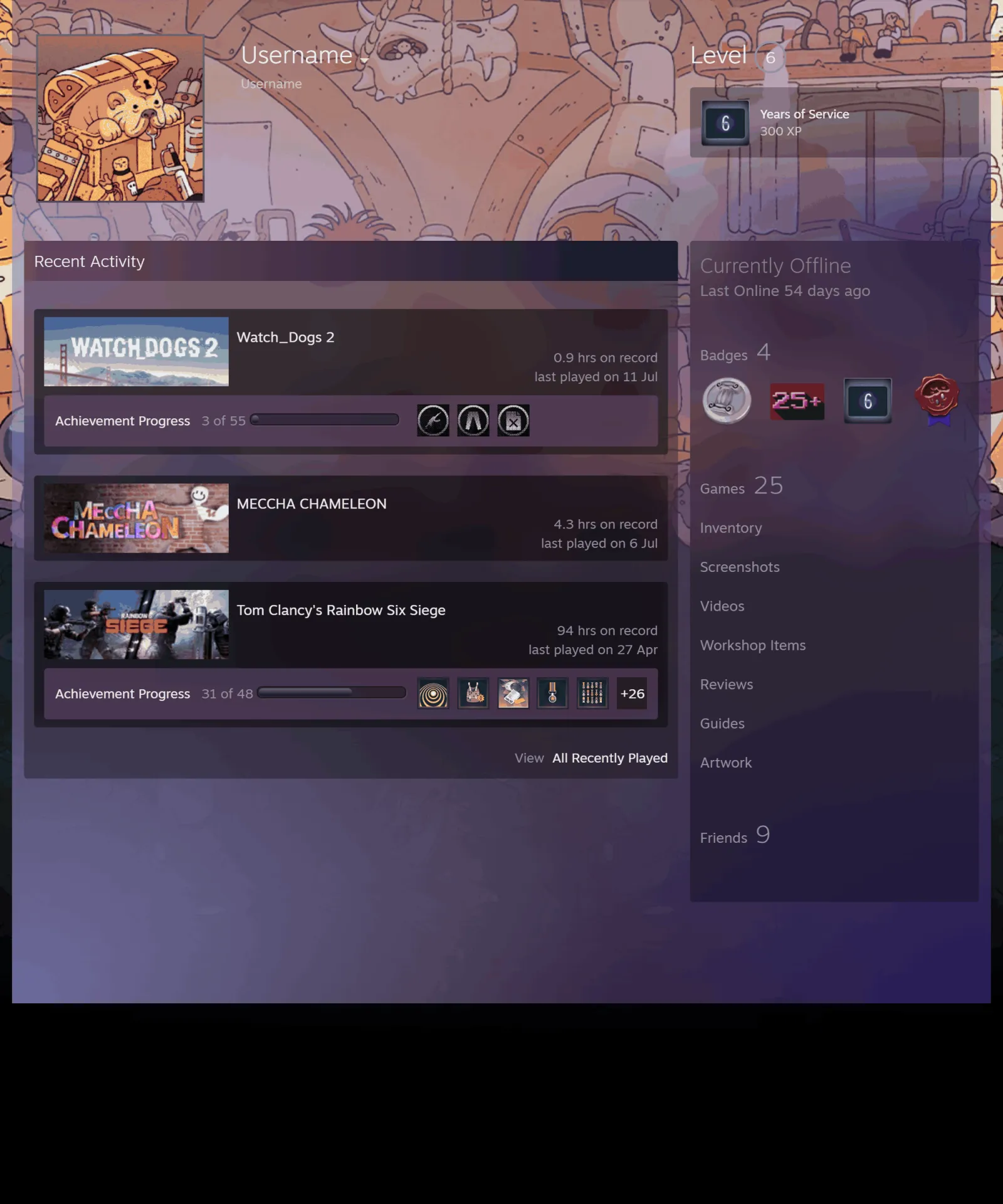The height and width of the screenshot is (1204, 1003).
Task: Click the MECCHA CHAMELEON game title
Action: tap(312, 504)
